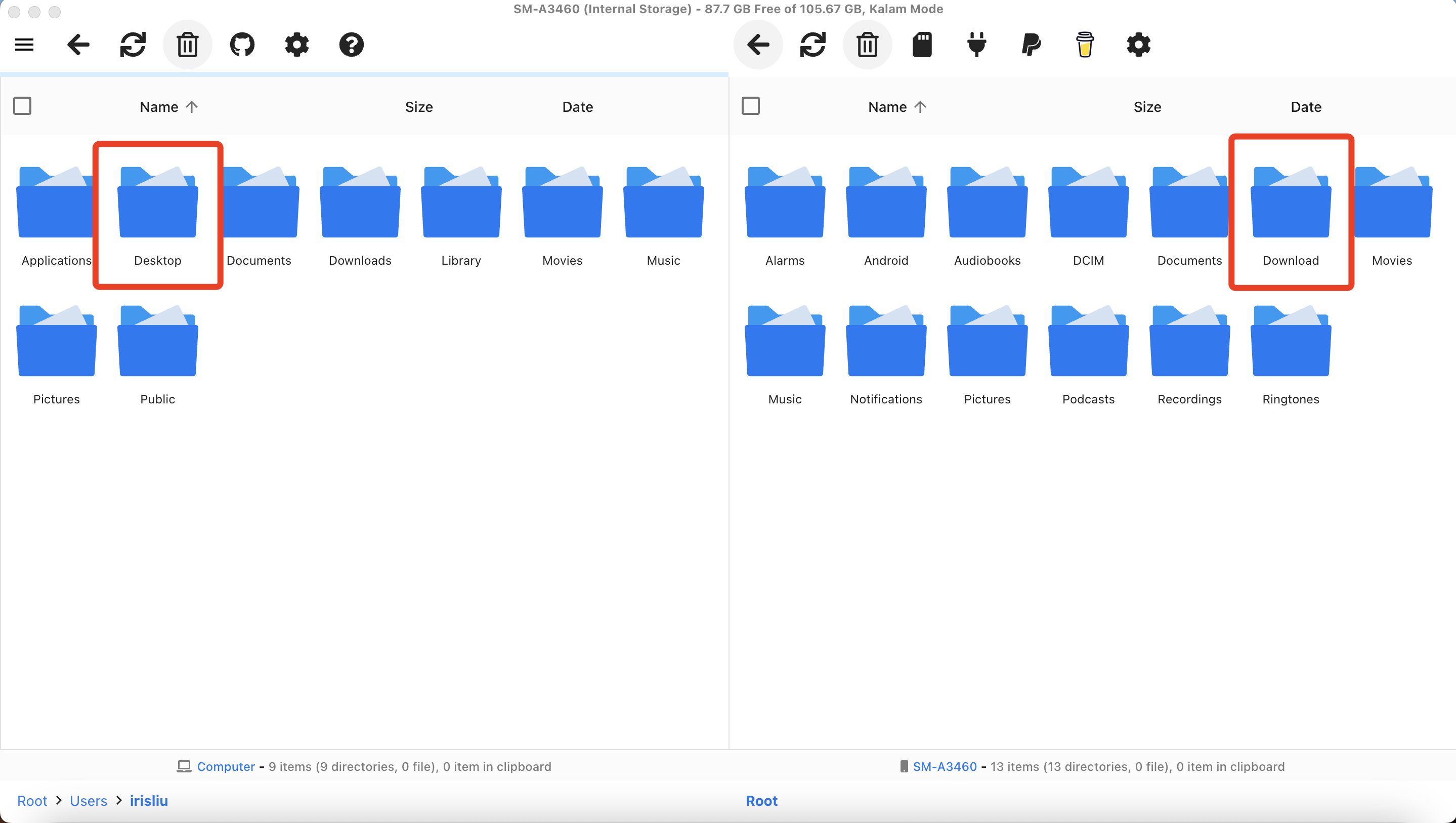Select the Desktop folder on the computer

(158, 217)
